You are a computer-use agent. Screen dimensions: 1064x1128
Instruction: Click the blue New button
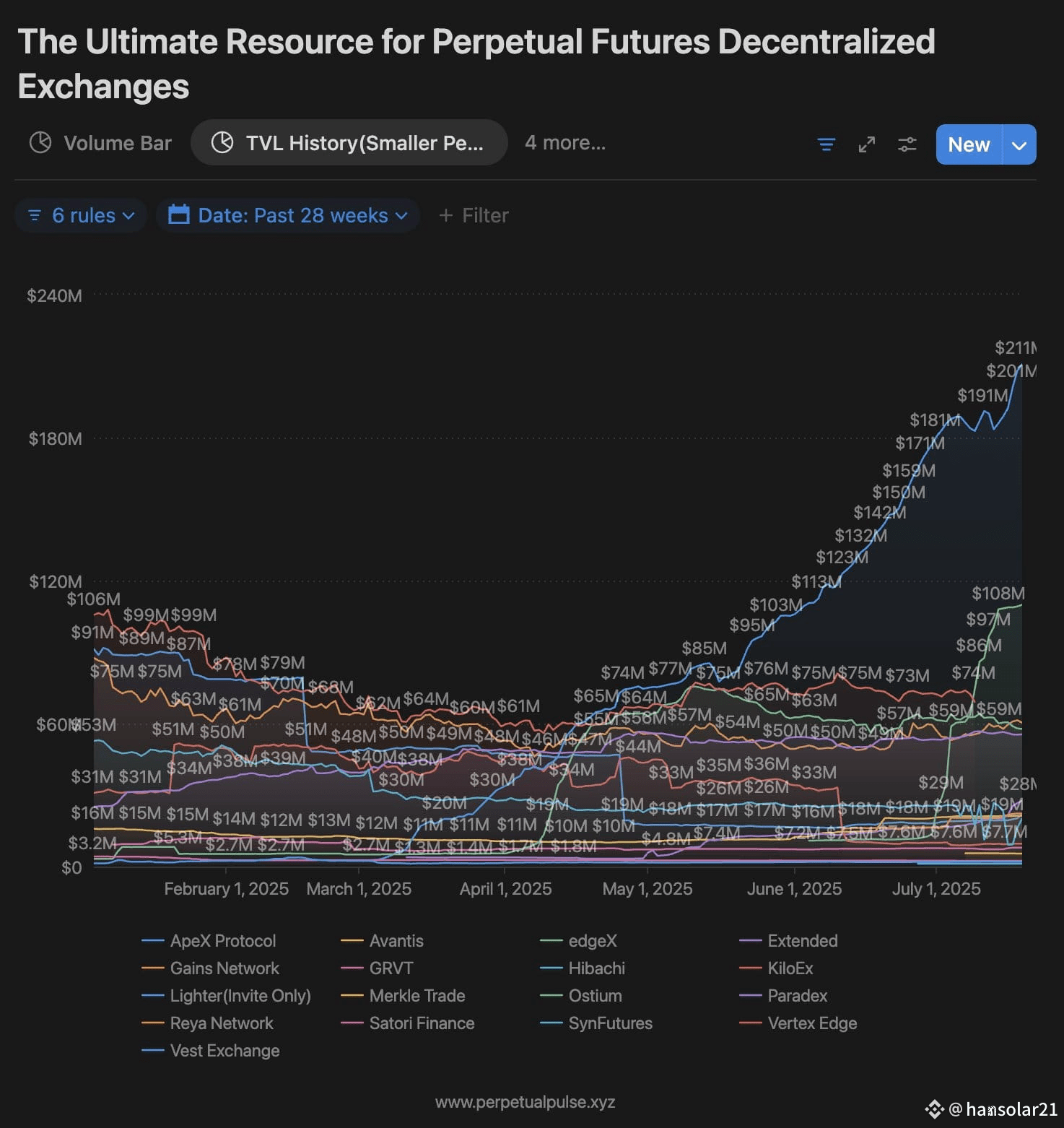[x=969, y=144]
